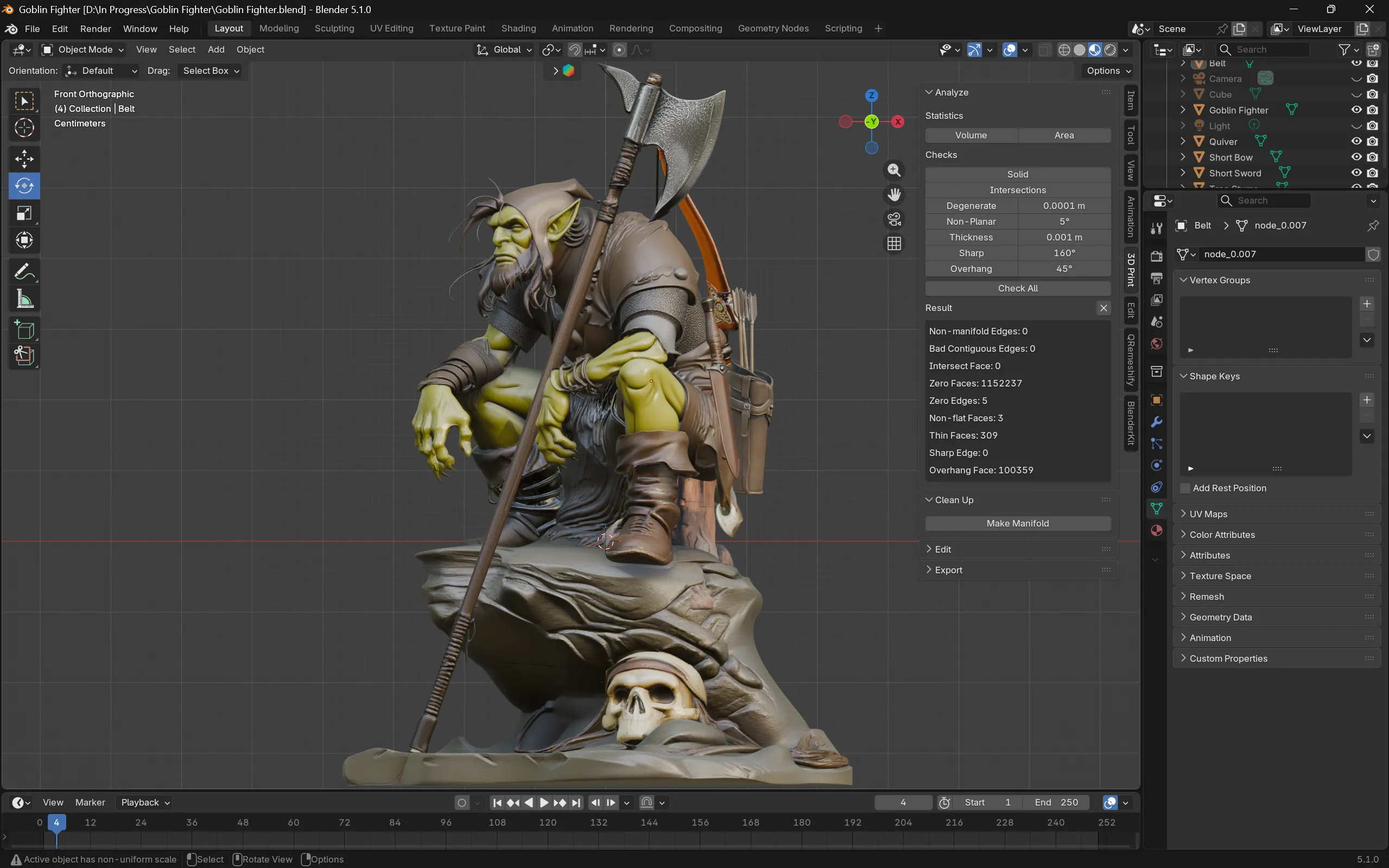Open the BlenderKit sidebar tab
Viewport: 1389px width, 868px height.
pos(1131,423)
